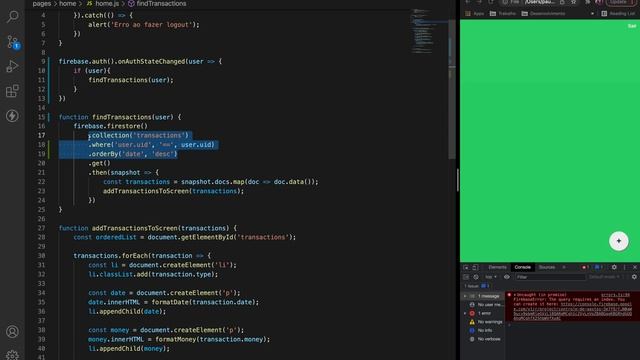
Task: Click the home.js breadcrumb
Action: [103, 4]
